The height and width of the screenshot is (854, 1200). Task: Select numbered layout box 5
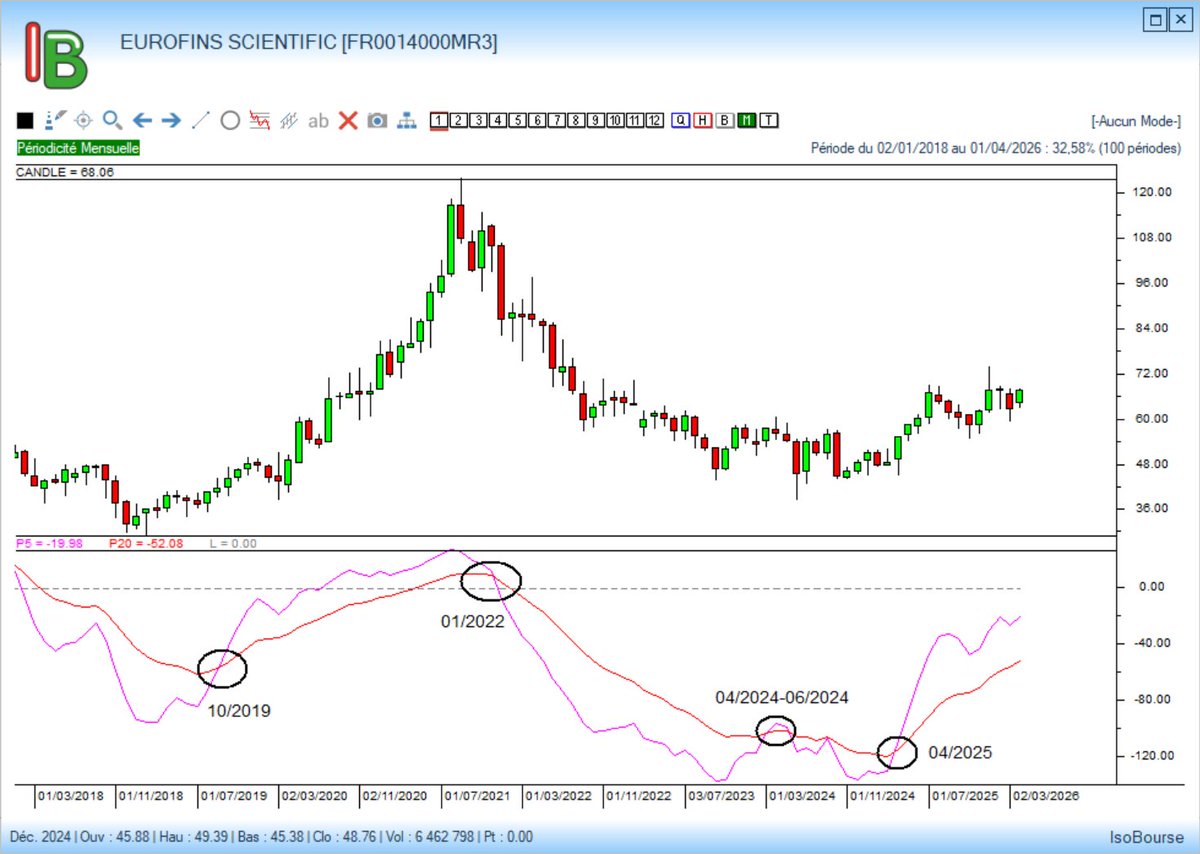517,121
